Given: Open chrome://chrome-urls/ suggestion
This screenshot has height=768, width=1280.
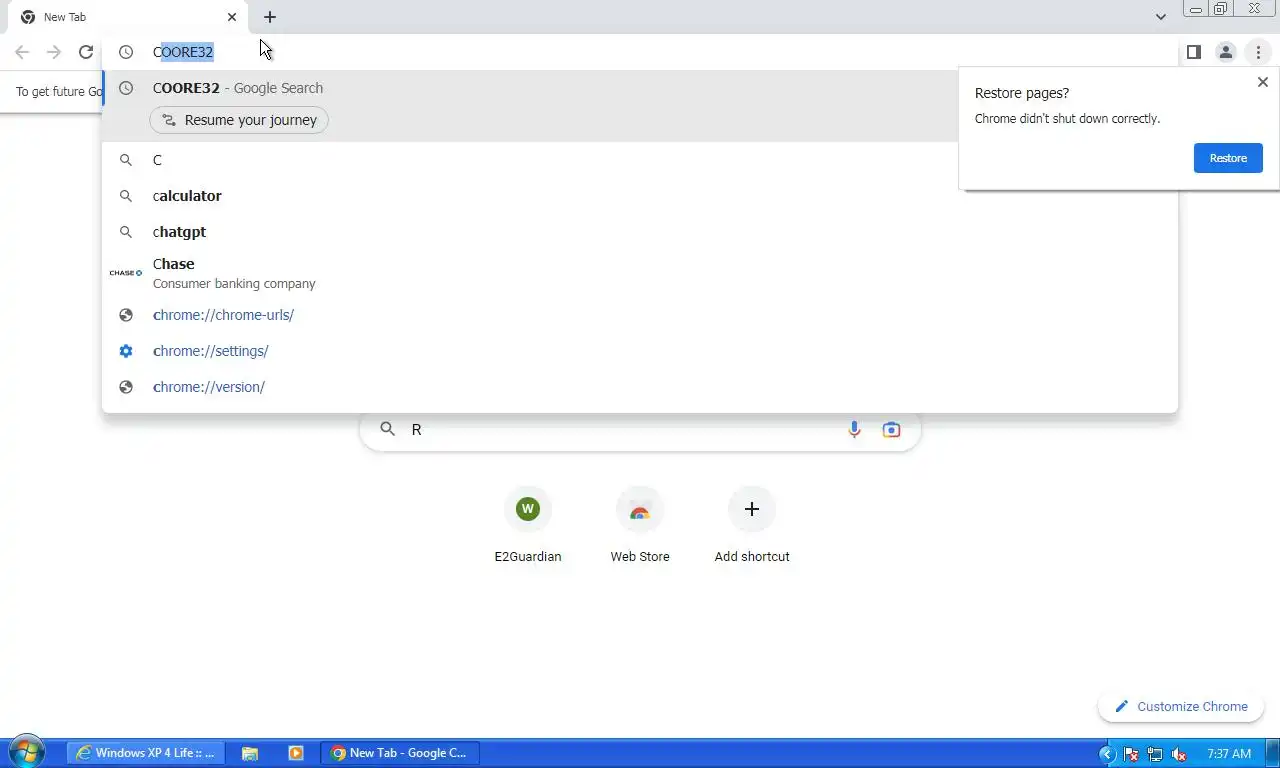Looking at the screenshot, I should click(640, 315).
